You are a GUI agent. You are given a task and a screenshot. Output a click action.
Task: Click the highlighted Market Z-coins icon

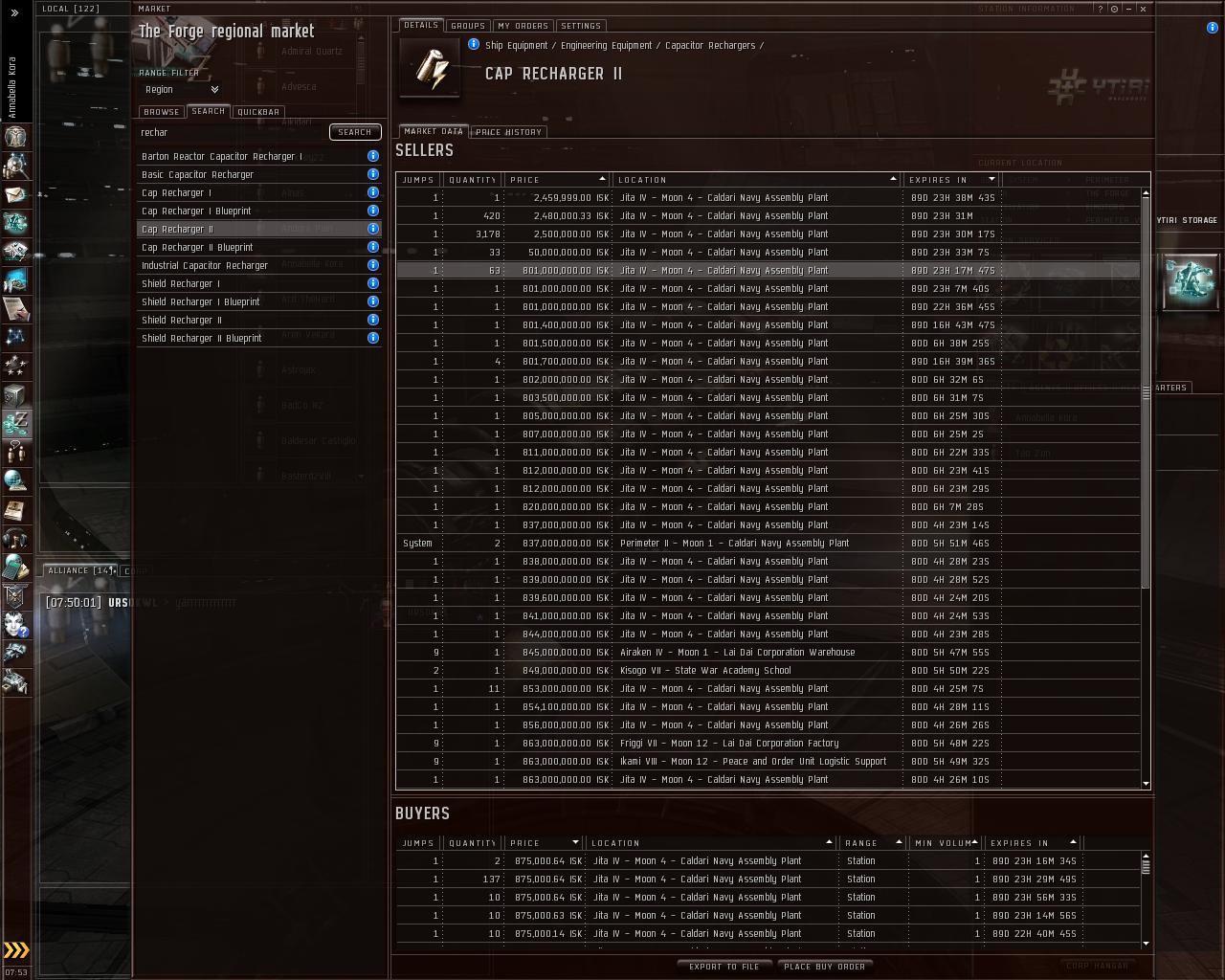point(16,424)
